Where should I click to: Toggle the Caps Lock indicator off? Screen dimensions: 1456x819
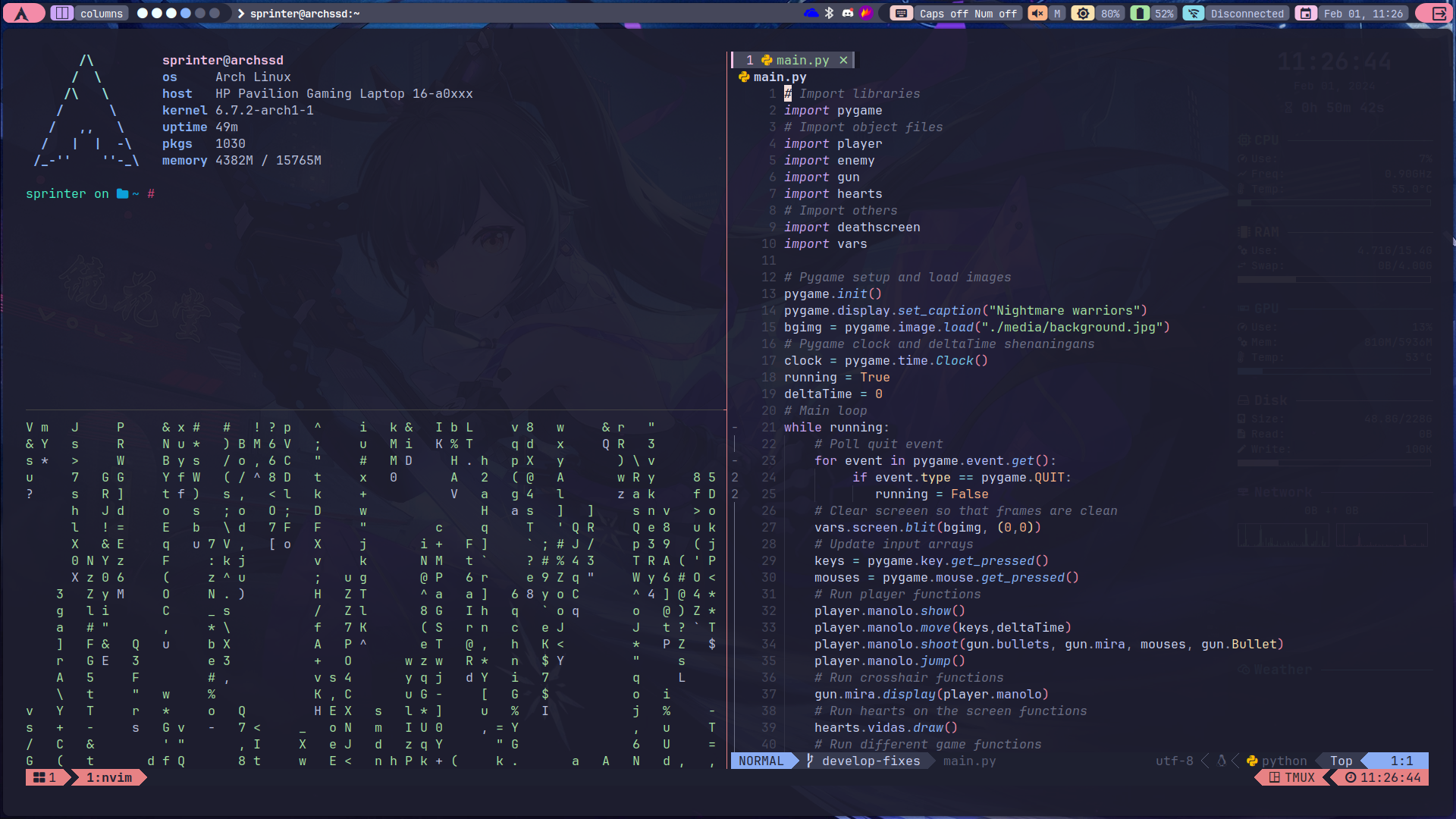tap(940, 13)
